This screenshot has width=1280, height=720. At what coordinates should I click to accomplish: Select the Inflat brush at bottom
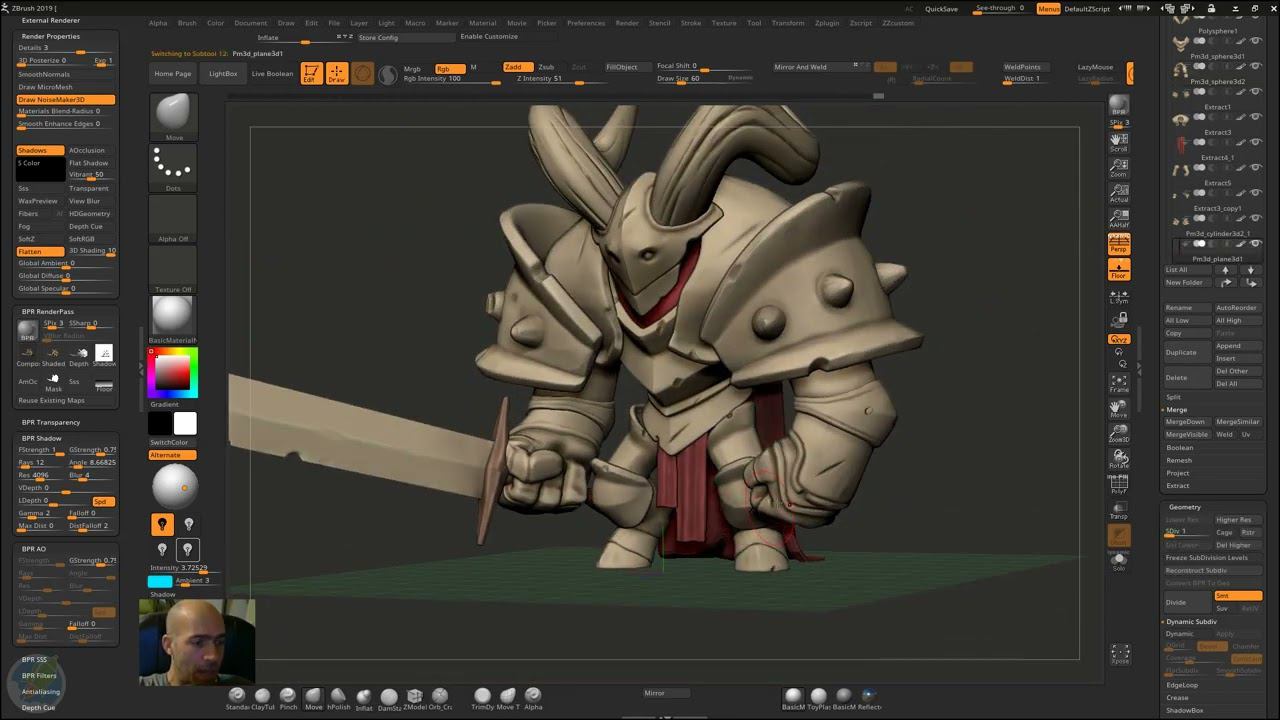(x=364, y=698)
